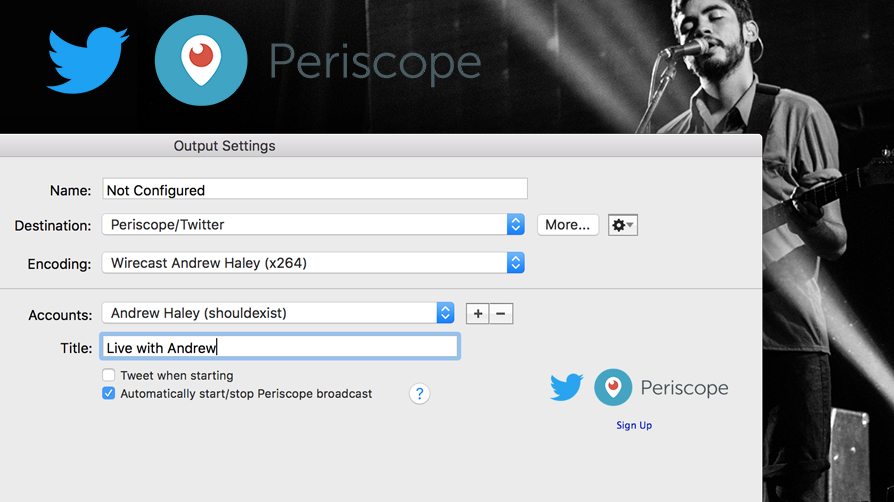Image resolution: width=894 pixels, height=502 pixels.
Task: Click the small Twitter bird icon near Sign Up
Action: 567,387
